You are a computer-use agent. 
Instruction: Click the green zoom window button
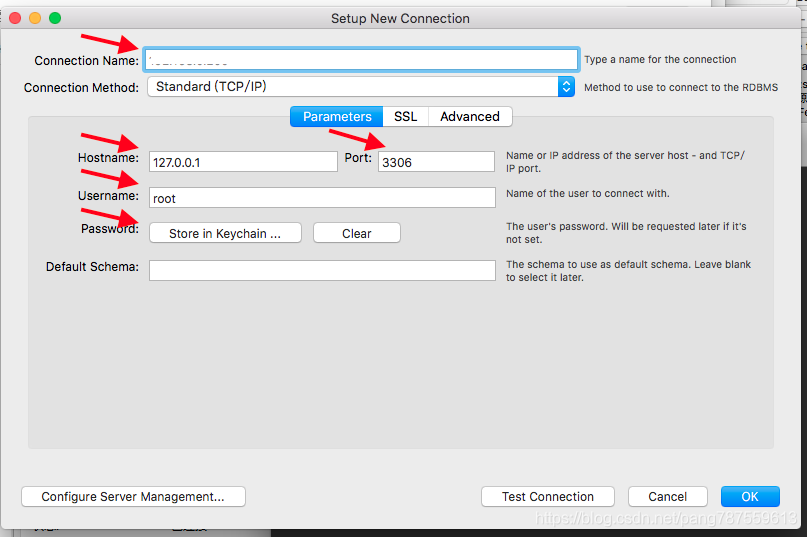point(55,19)
